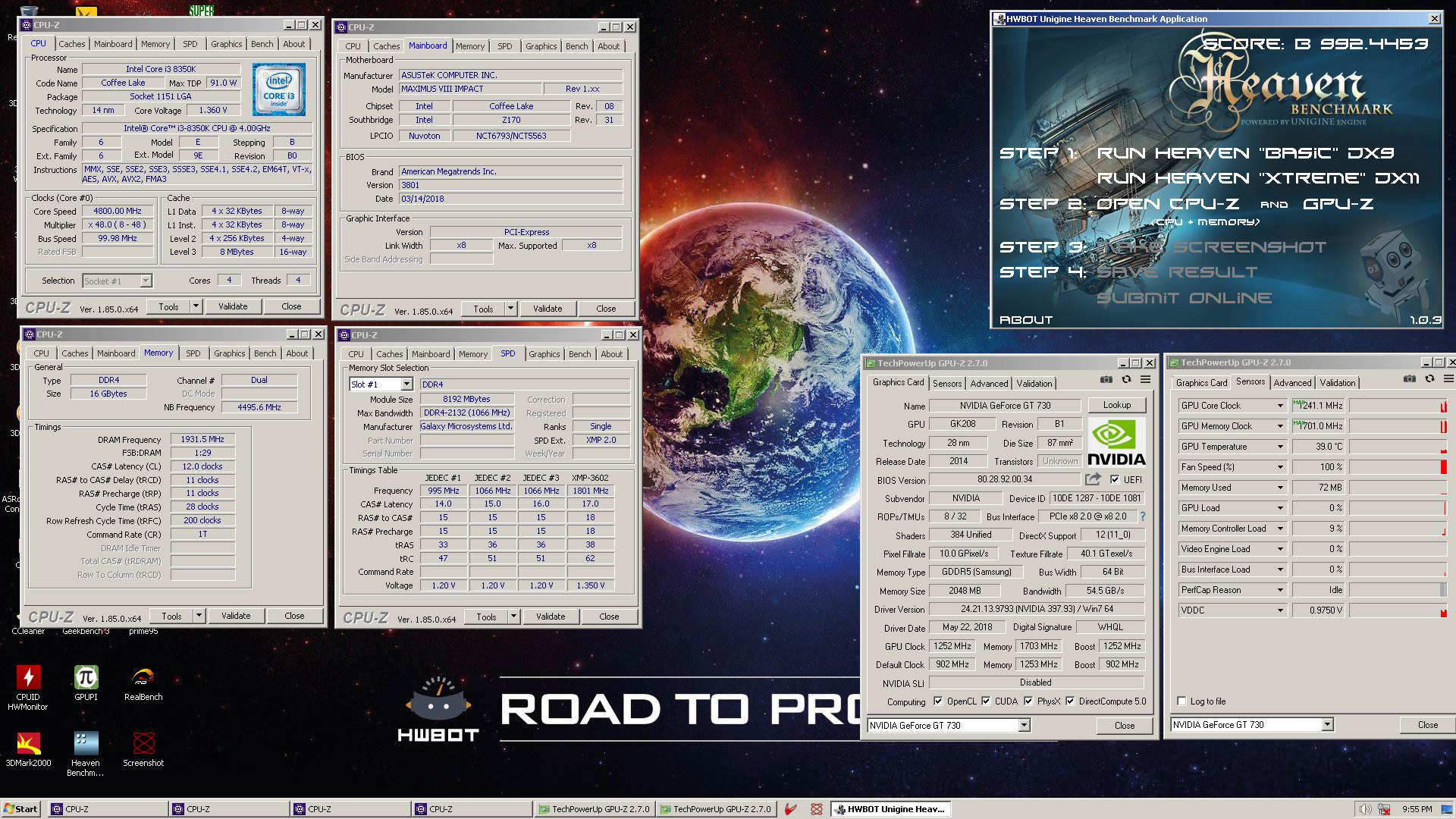Open the Screenshot desktop shortcut
This screenshot has width=1456, height=819.
[x=143, y=749]
